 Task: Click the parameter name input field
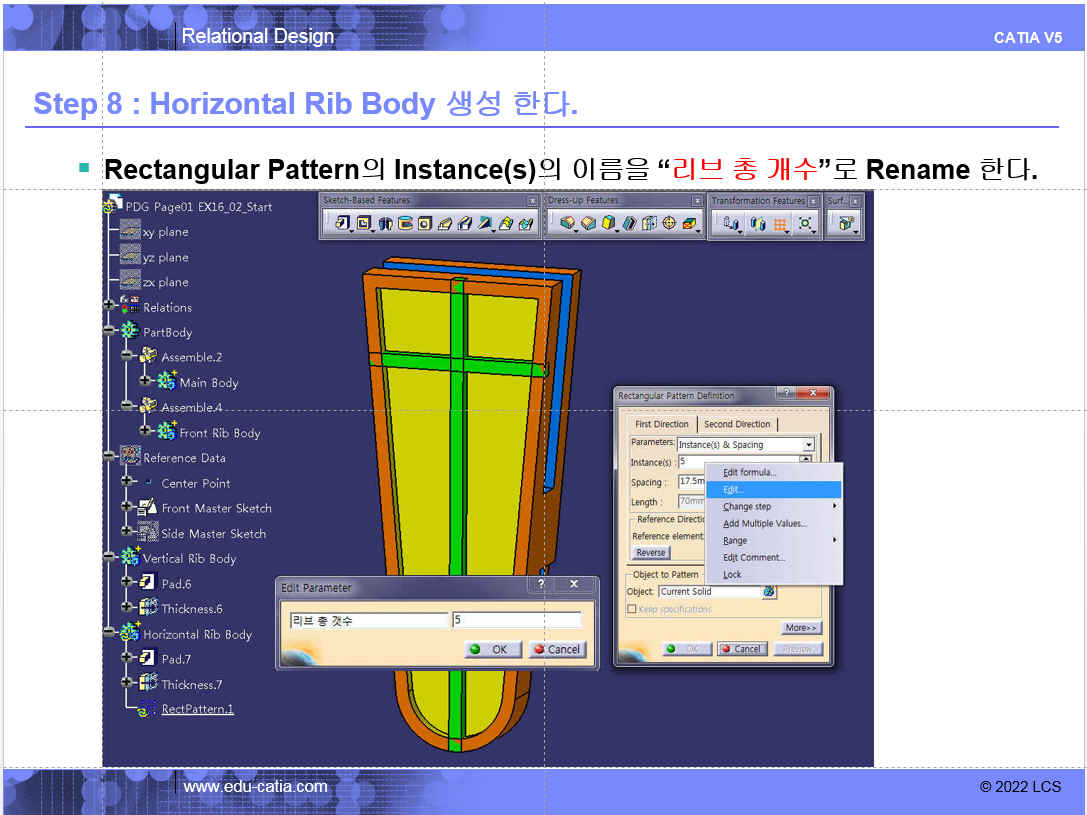(x=366, y=621)
